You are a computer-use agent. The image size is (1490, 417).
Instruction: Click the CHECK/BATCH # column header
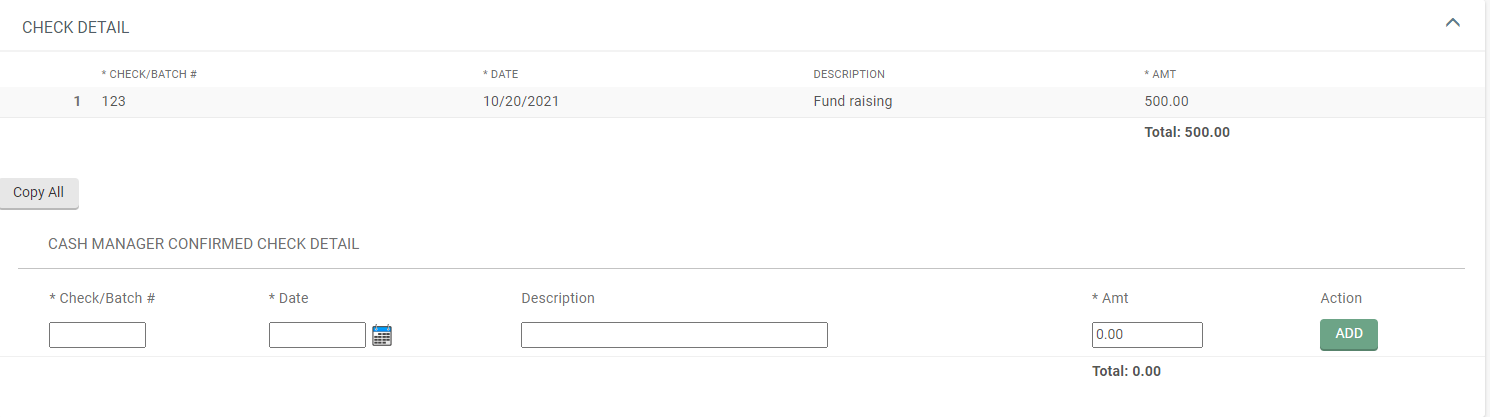tap(149, 74)
